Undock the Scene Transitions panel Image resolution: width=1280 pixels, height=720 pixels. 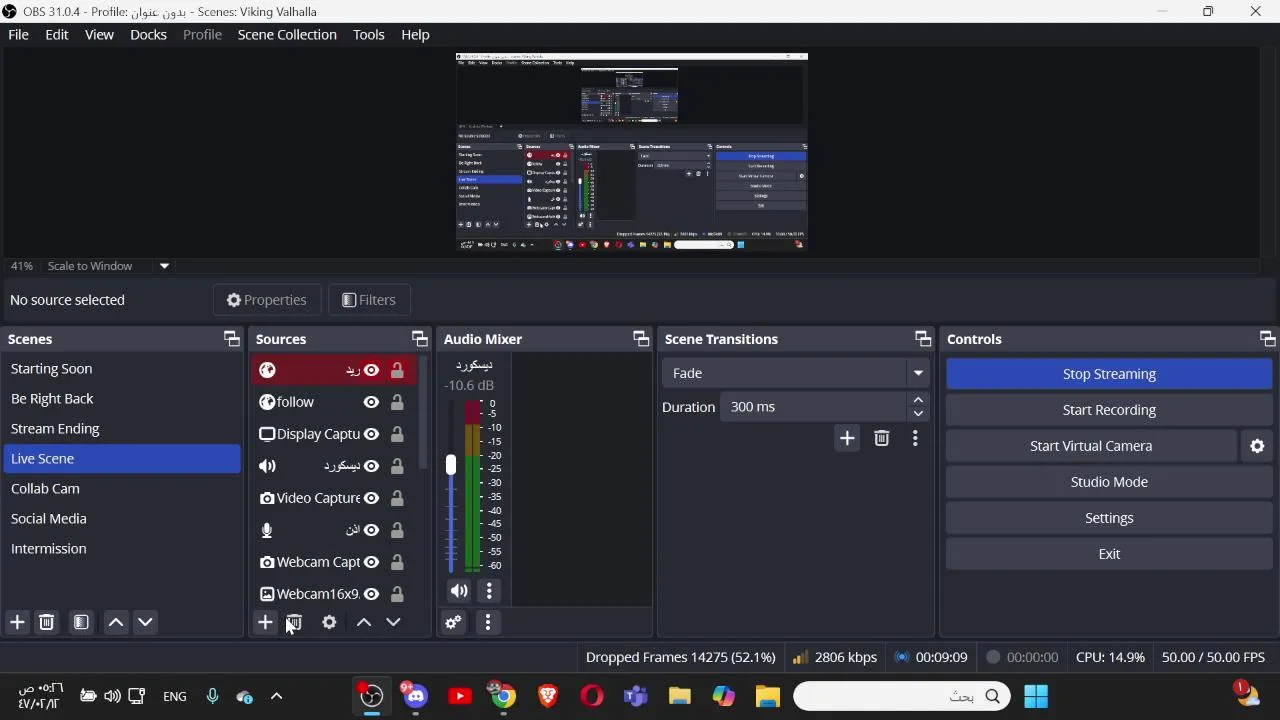[x=922, y=339]
